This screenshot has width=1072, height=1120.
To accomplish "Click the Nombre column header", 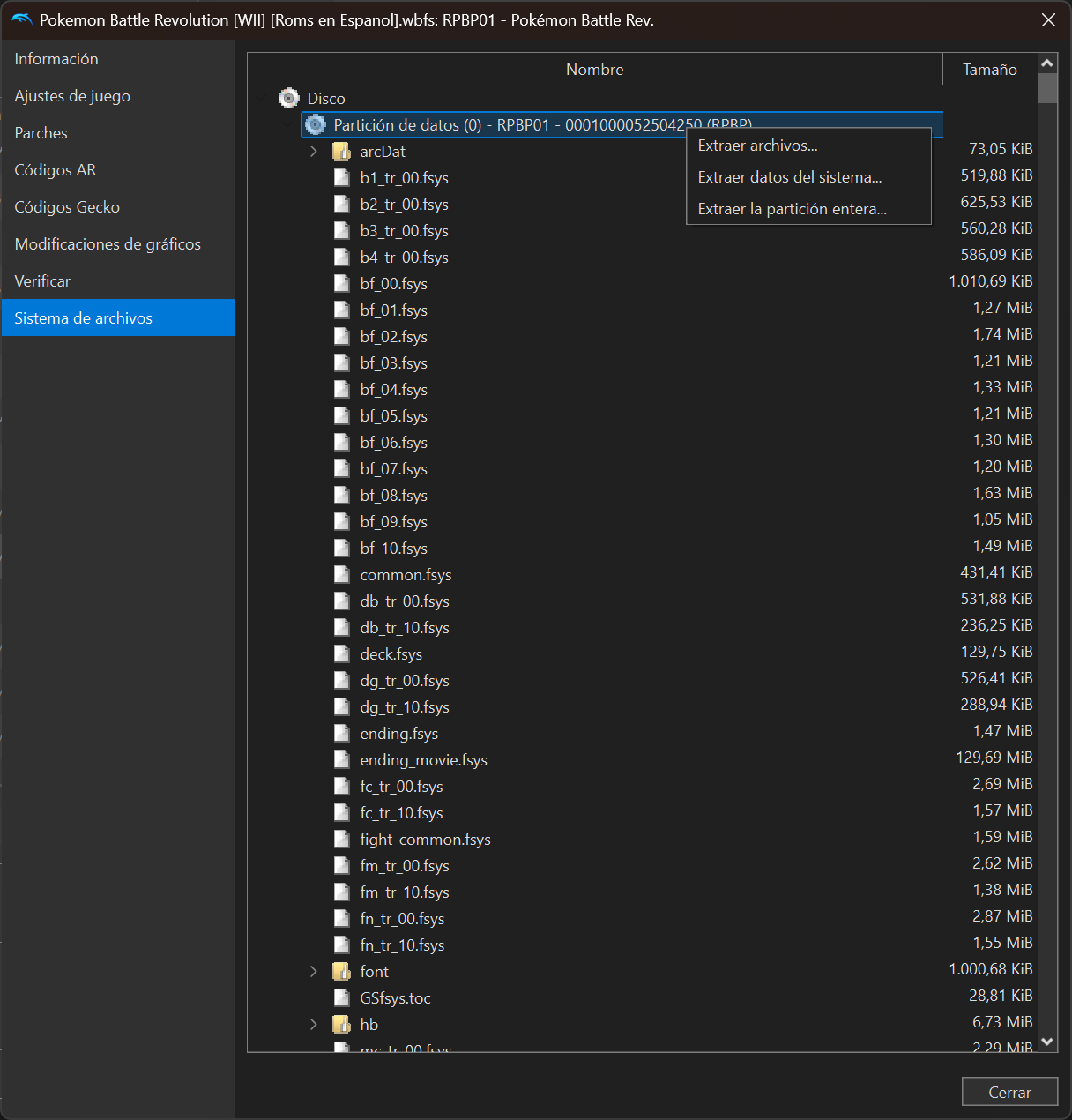I will click(595, 69).
